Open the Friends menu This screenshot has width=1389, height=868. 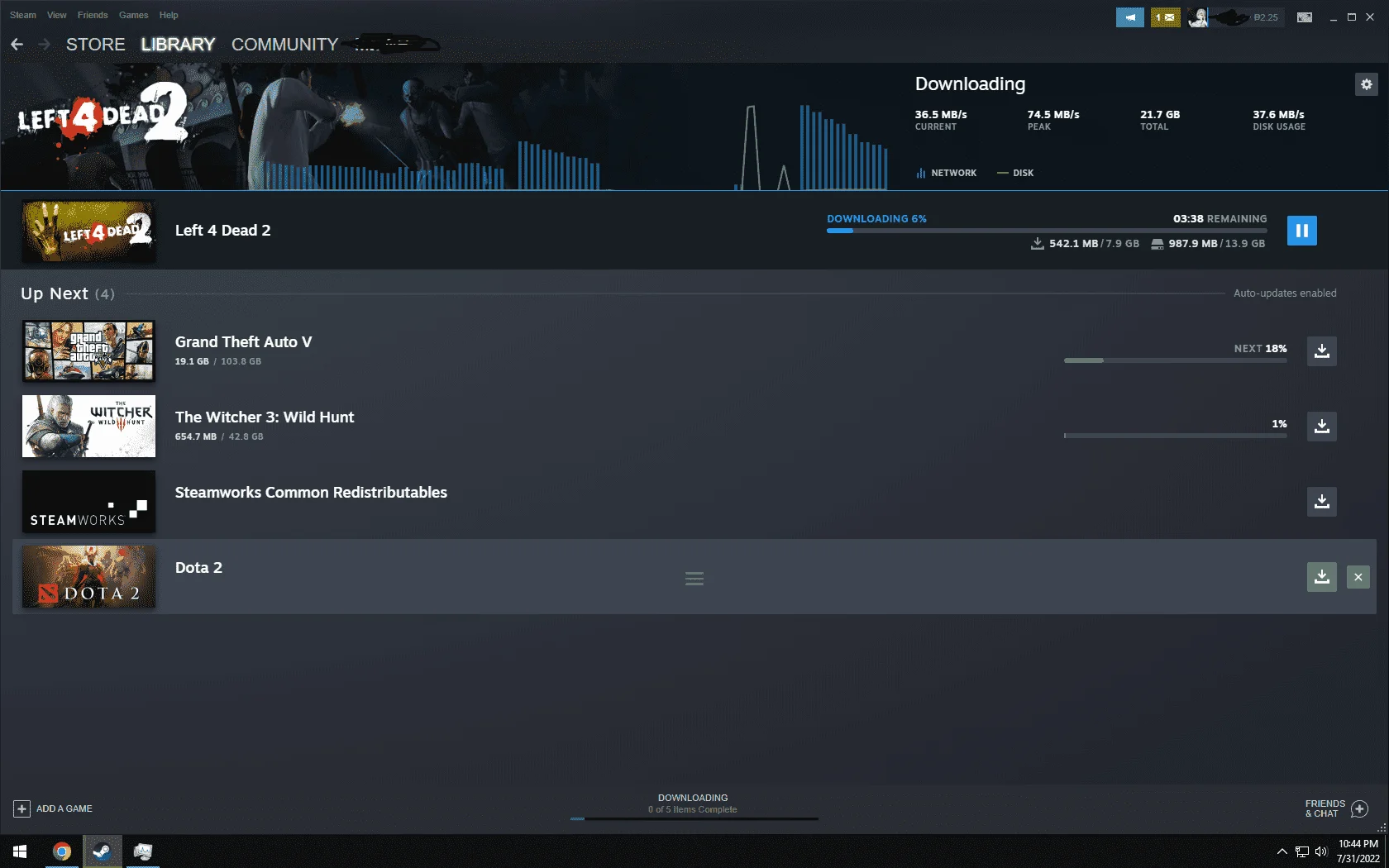click(93, 15)
